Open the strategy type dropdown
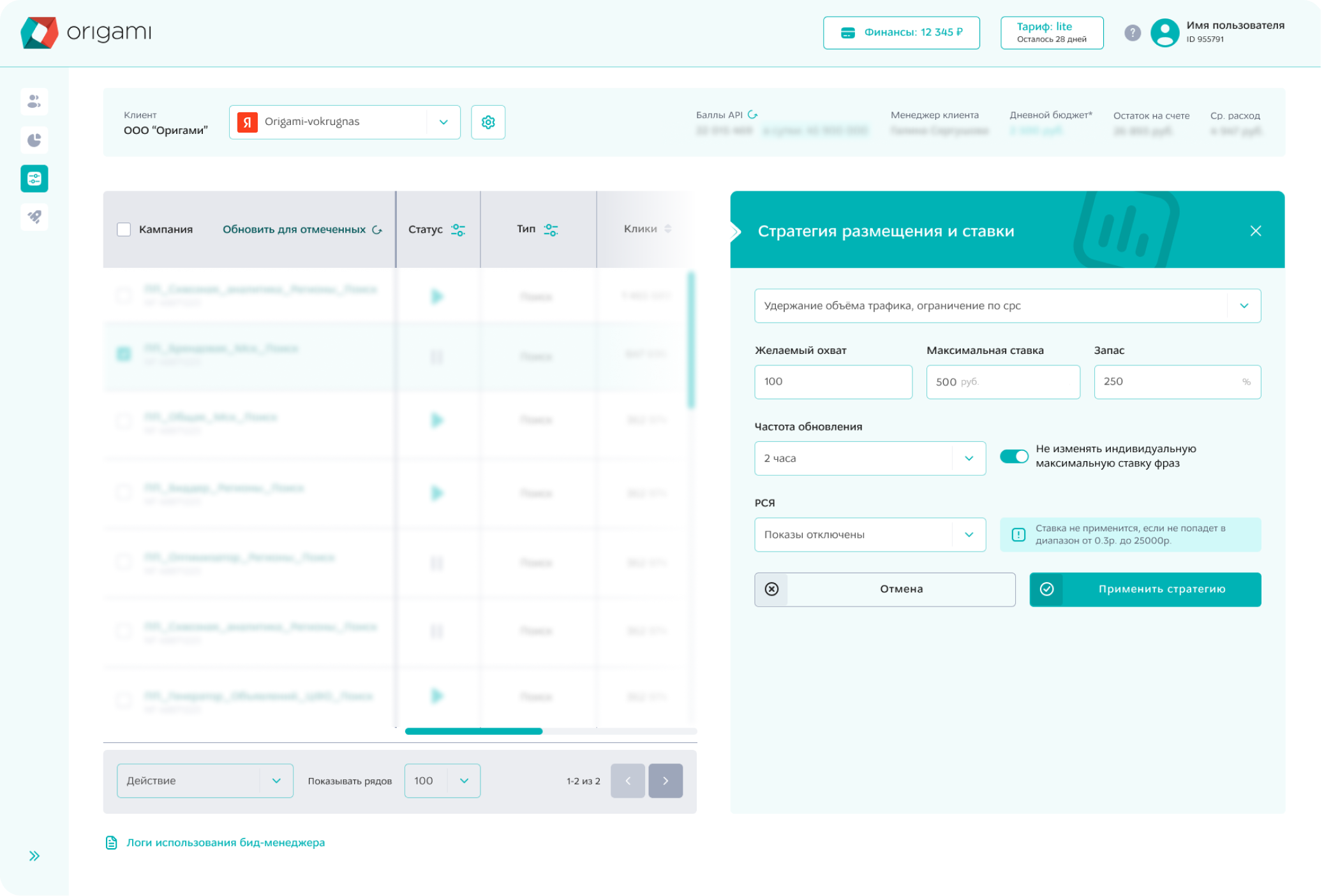1324x896 pixels. click(x=1007, y=306)
